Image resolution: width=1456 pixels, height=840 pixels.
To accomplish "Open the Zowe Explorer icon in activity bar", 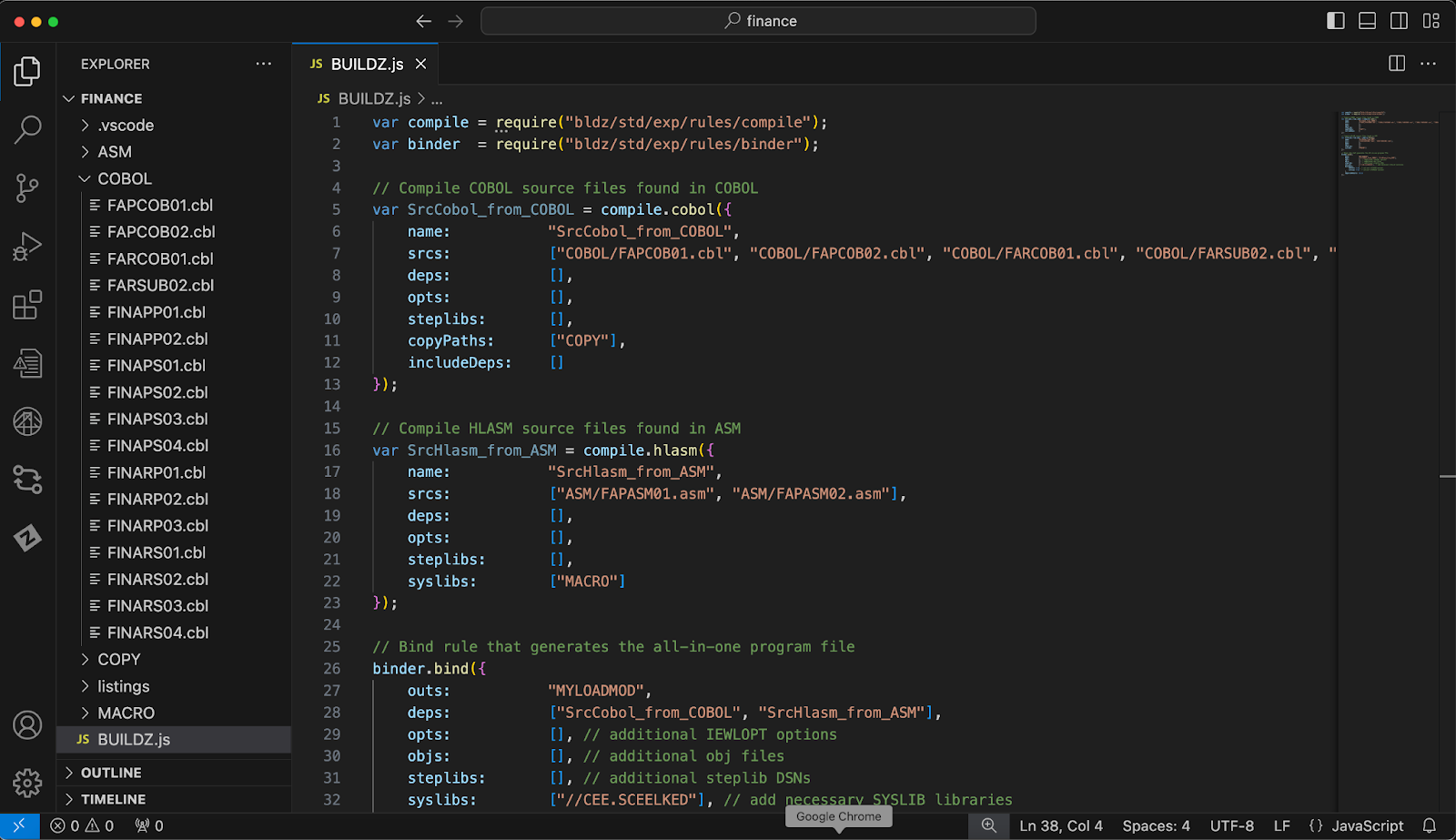I will tap(27, 538).
